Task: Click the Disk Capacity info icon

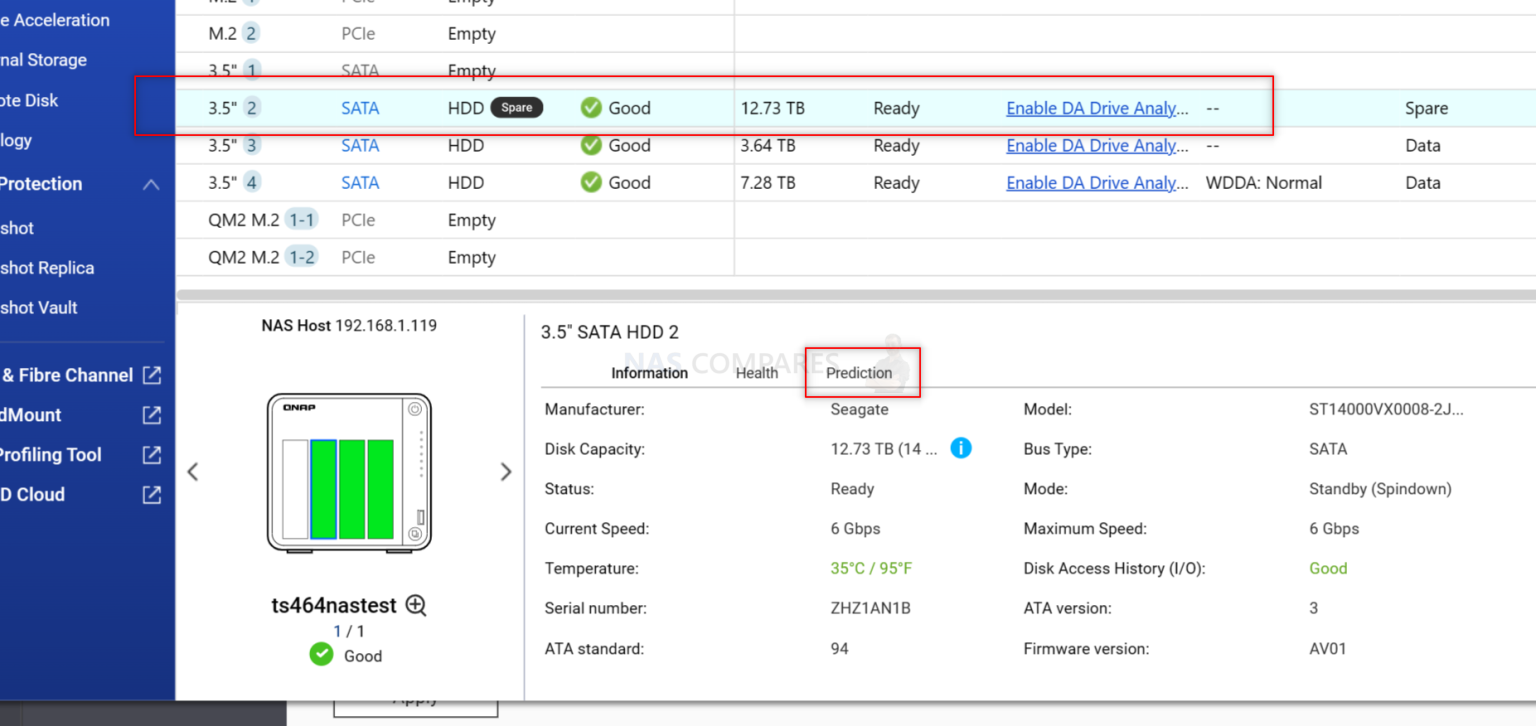Action: (x=961, y=448)
